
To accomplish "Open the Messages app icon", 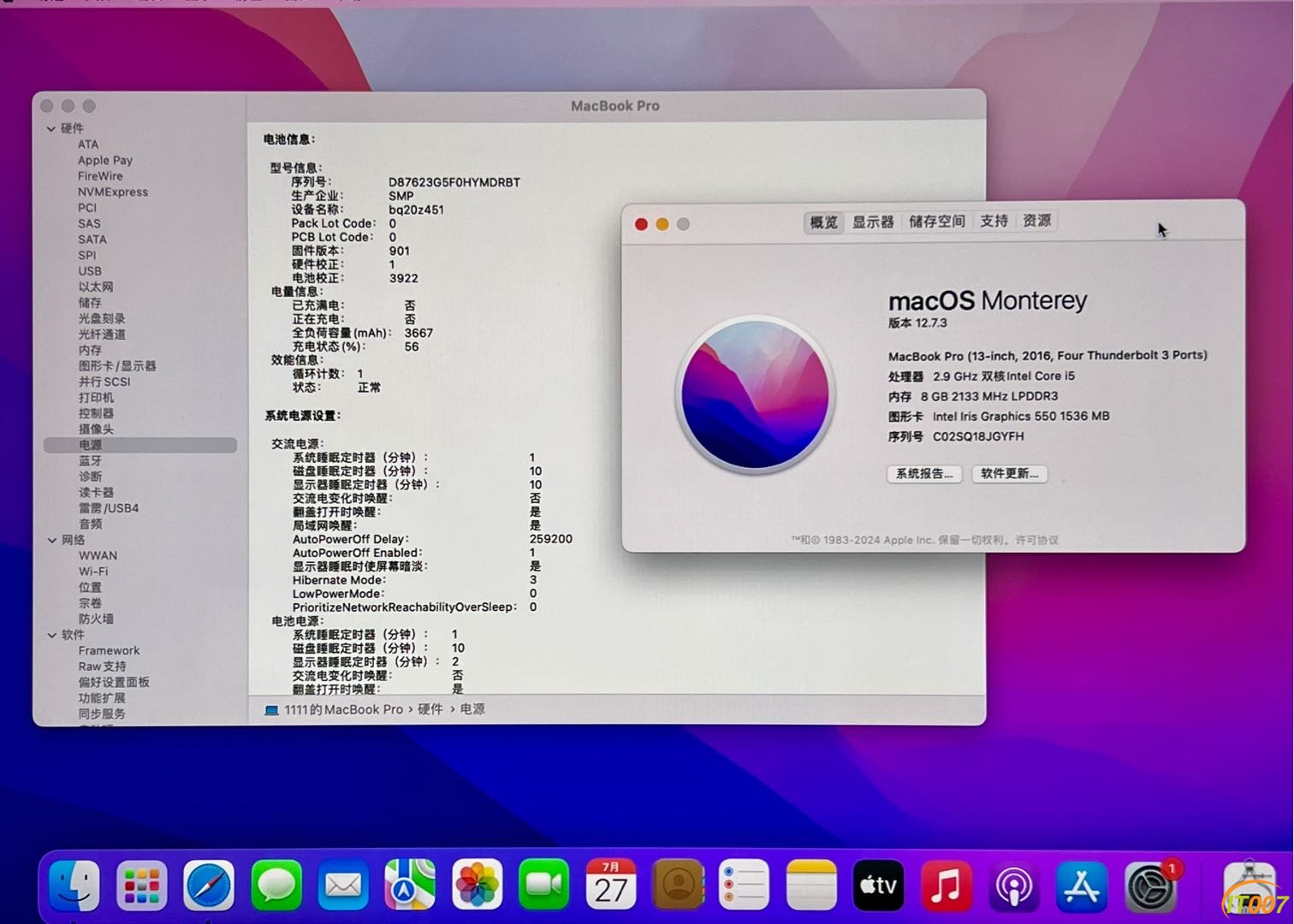I will click(x=276, y=885).
